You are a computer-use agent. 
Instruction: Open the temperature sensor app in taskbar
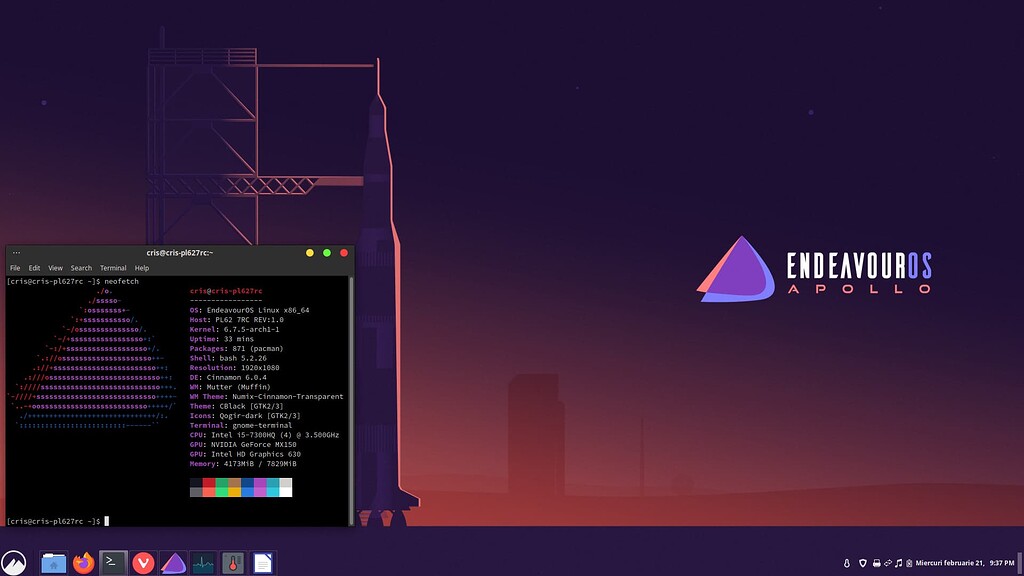(x=233, y=563)
